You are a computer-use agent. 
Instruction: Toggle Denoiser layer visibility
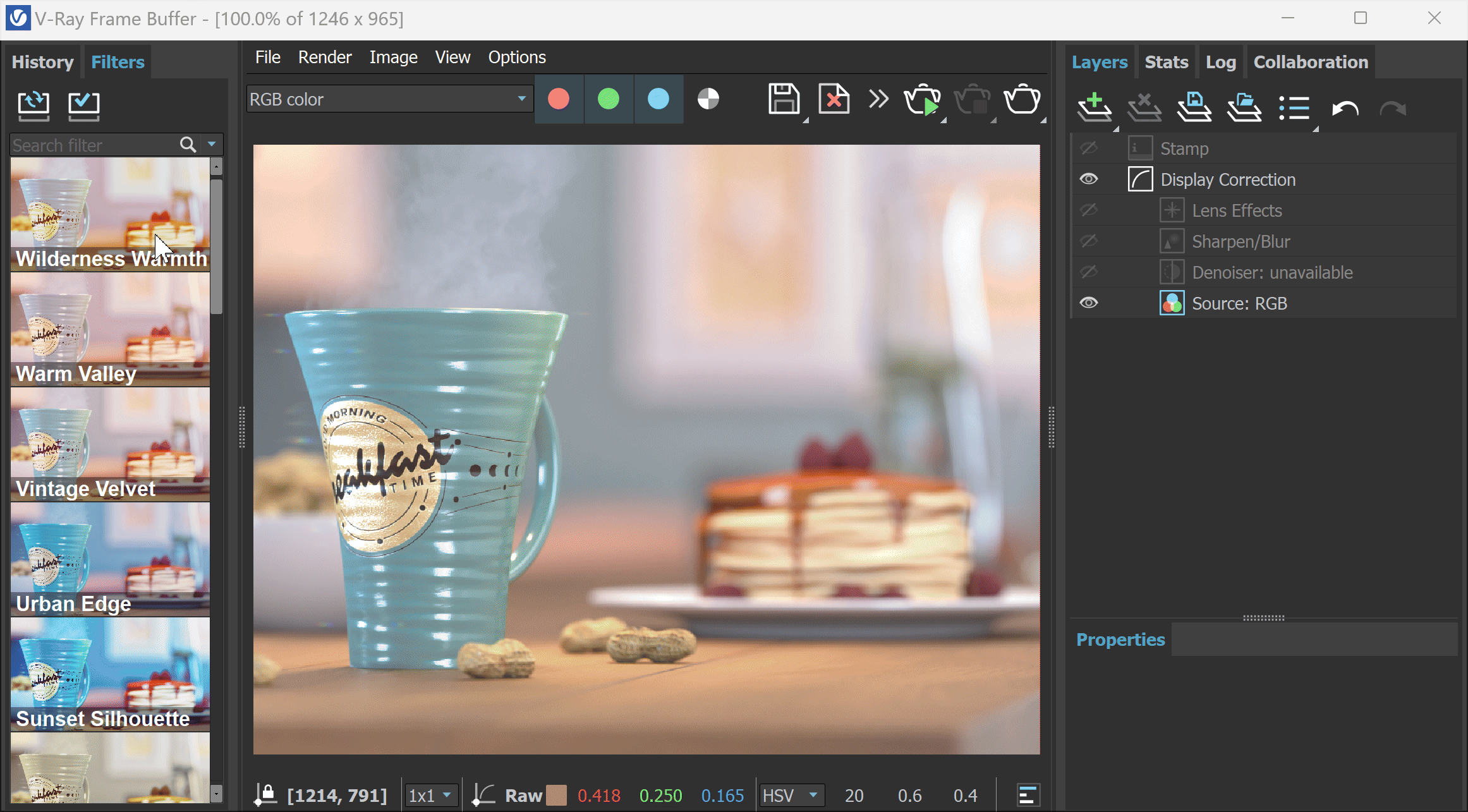click(1088, 272)
